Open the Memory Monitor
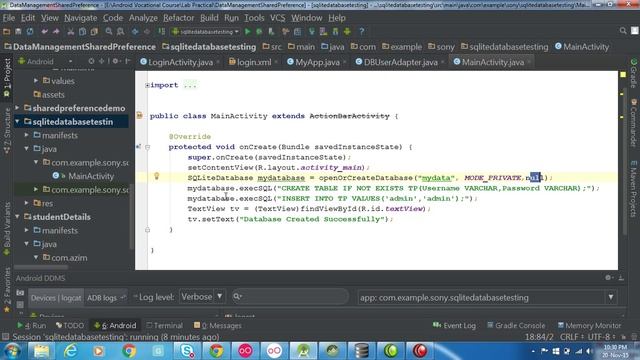Image resolution: width=640 pixels, height=360 pixels. tap(589, 325)
